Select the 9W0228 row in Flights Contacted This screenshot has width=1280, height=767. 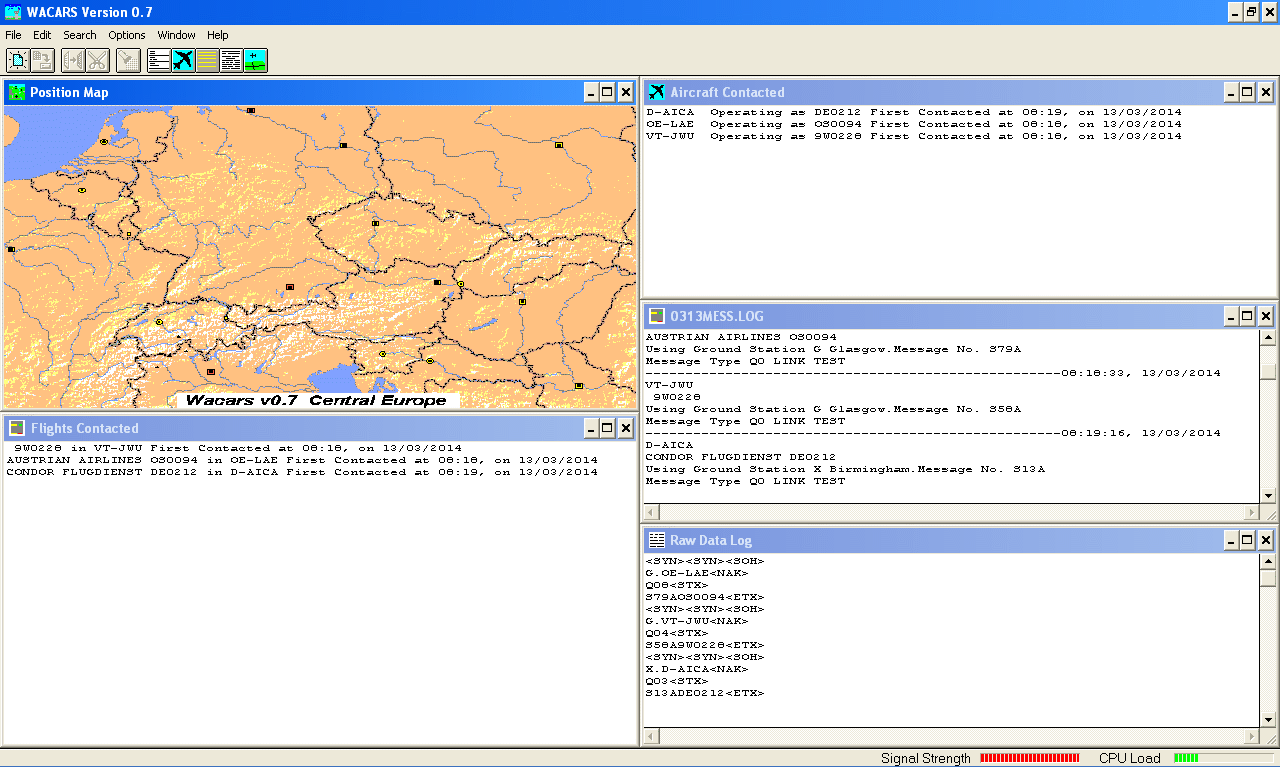pos(237,448)
